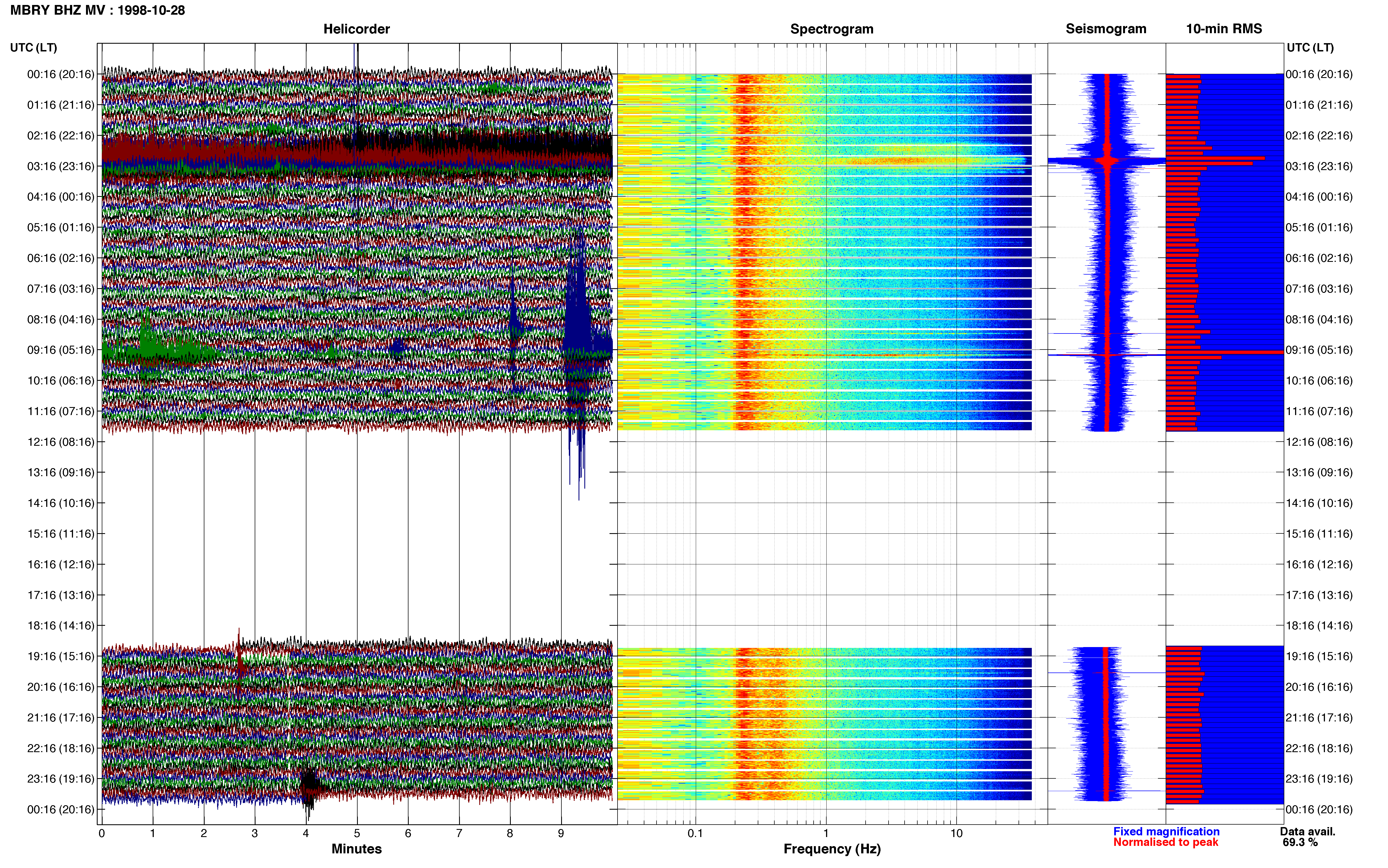Click the right '06:16 (02:16)' time label

pyautogui.click(x=1319, y=258)
